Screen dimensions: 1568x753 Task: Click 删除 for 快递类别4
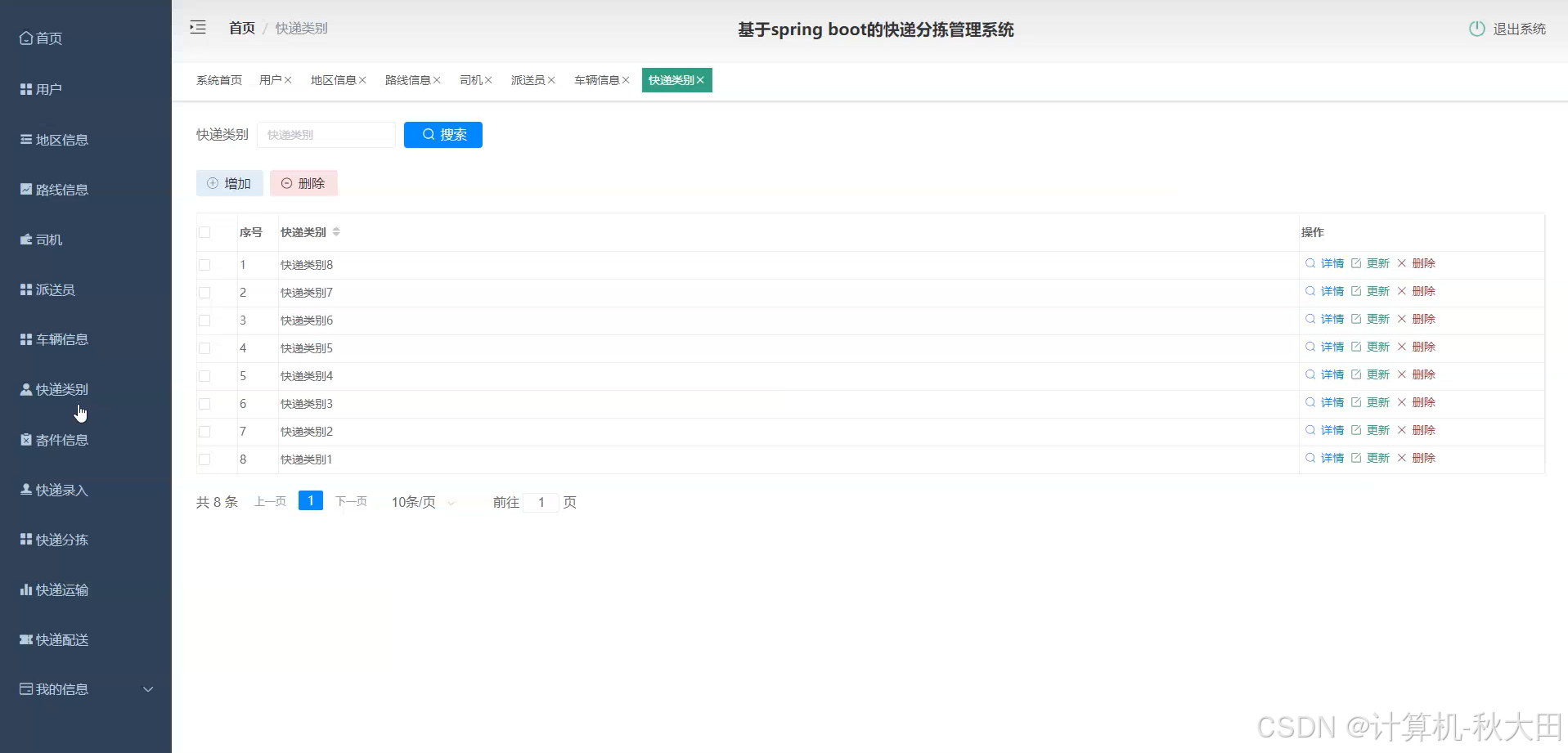[1416, 374]
